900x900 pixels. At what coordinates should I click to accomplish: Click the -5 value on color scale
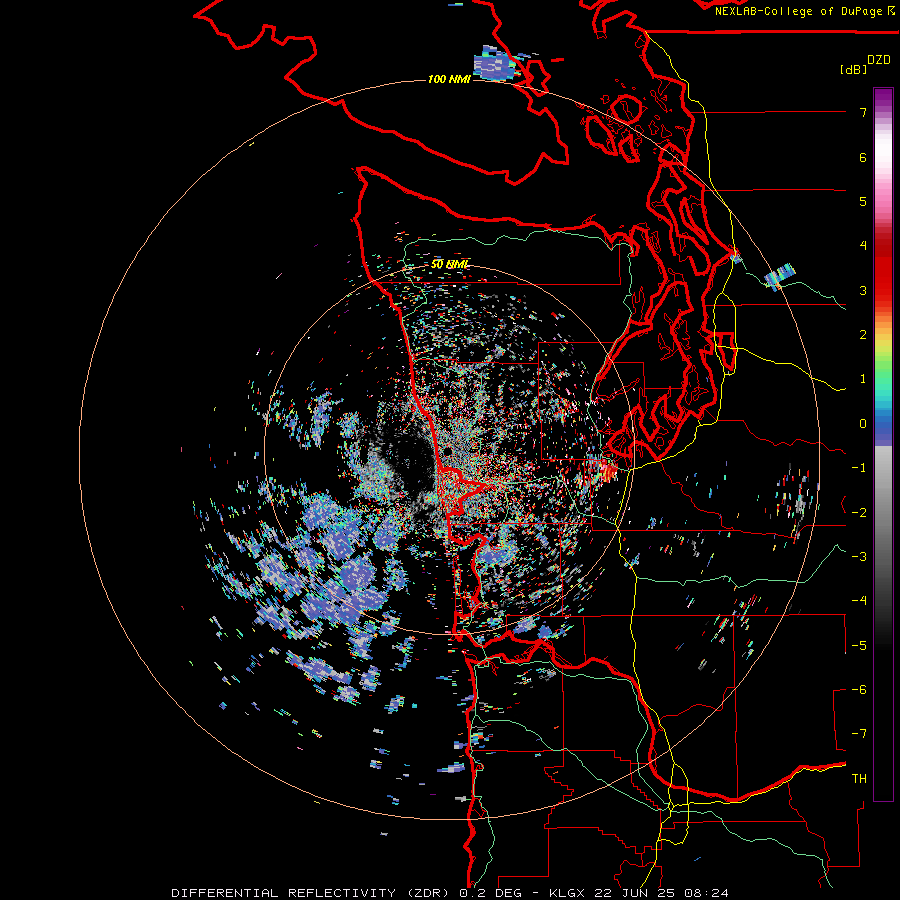tap(859, 646)
